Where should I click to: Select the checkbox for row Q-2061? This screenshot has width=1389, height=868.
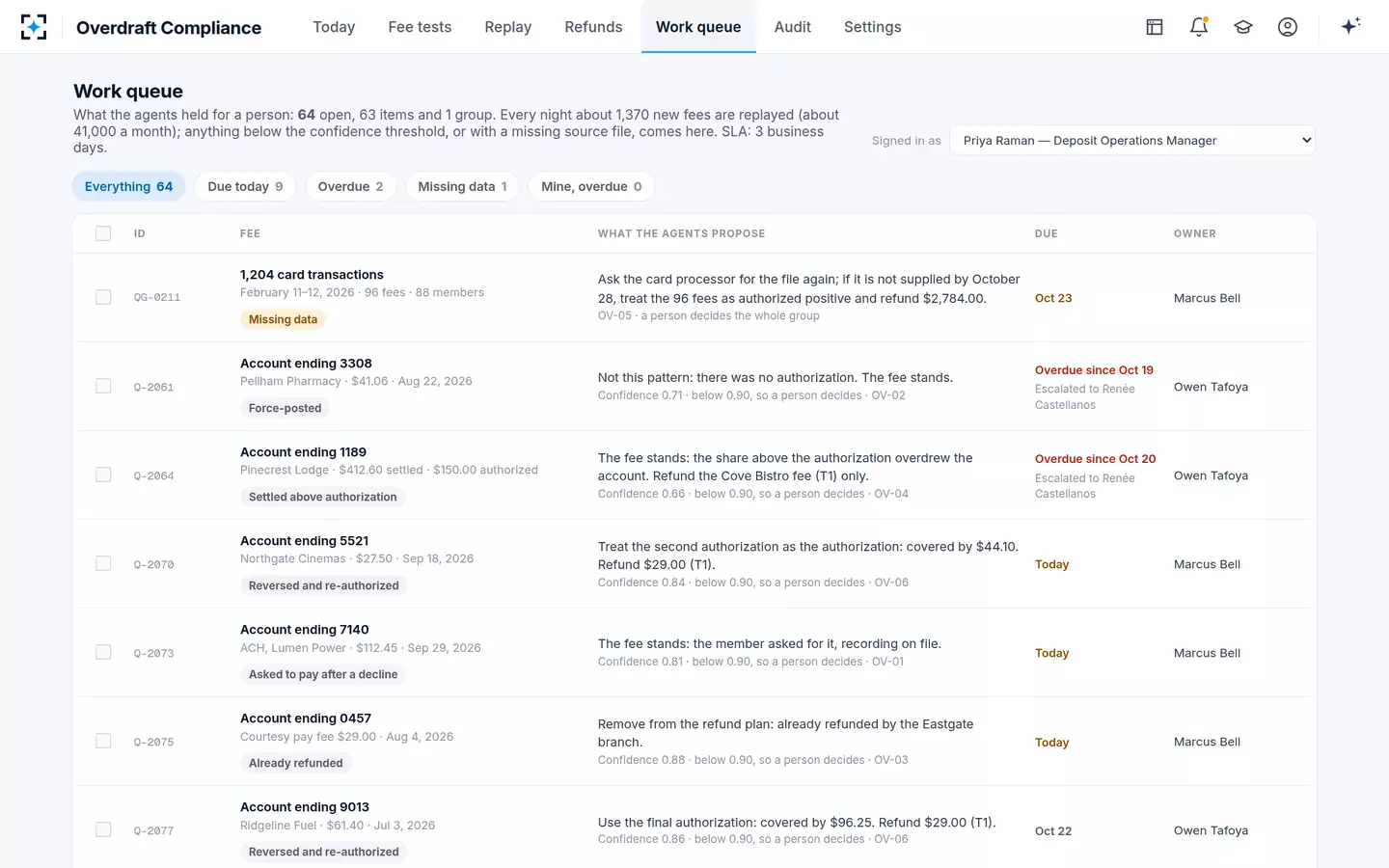click(103, 386)
